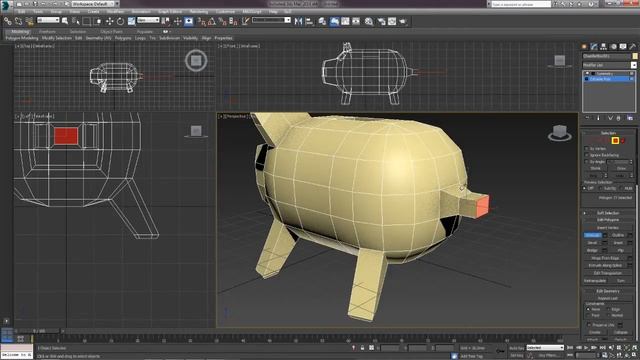Viewport: 640px width, 360px height.
Task: Expand the Soft Selection rollout
Action: (608, 213)
